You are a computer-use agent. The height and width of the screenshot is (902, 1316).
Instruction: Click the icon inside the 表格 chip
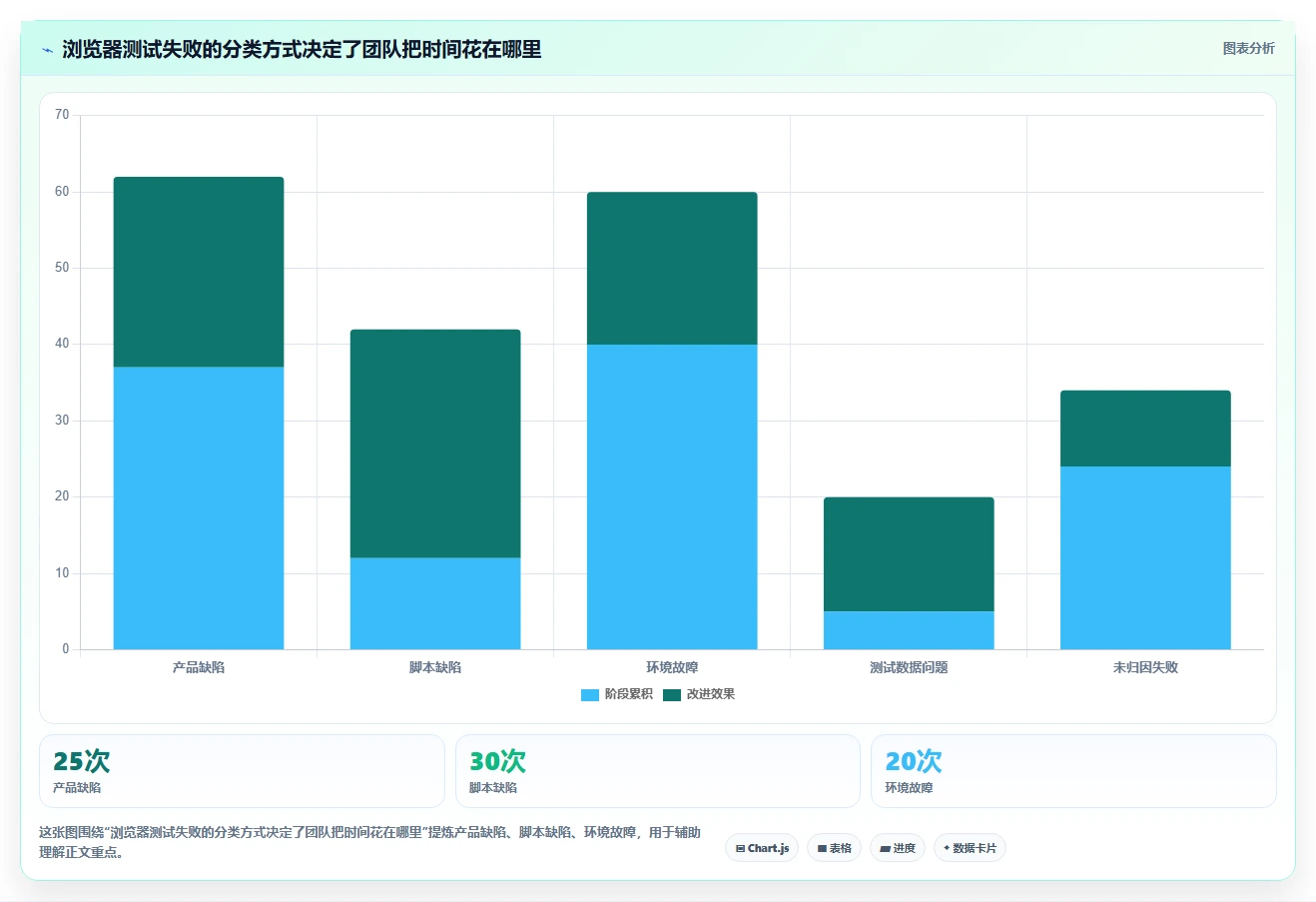point(822,848)
